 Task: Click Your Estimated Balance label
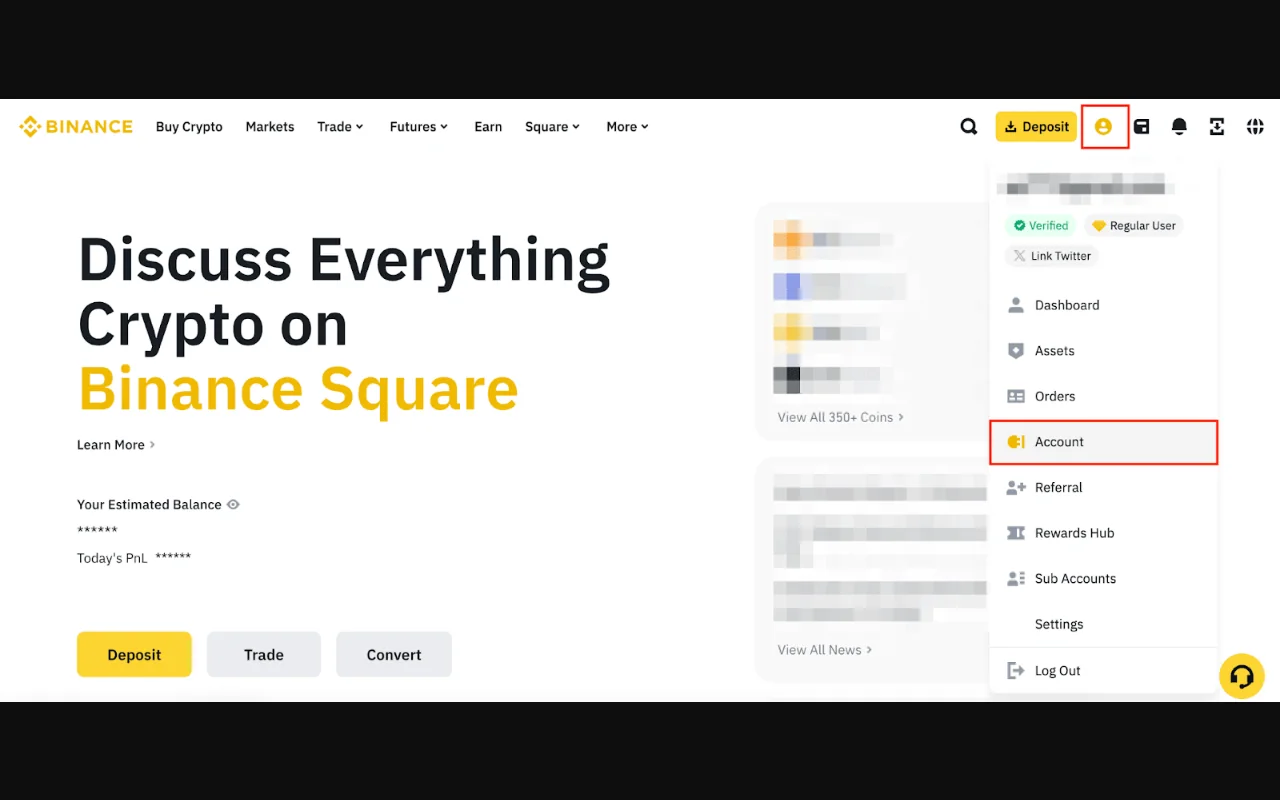[149, 505]
